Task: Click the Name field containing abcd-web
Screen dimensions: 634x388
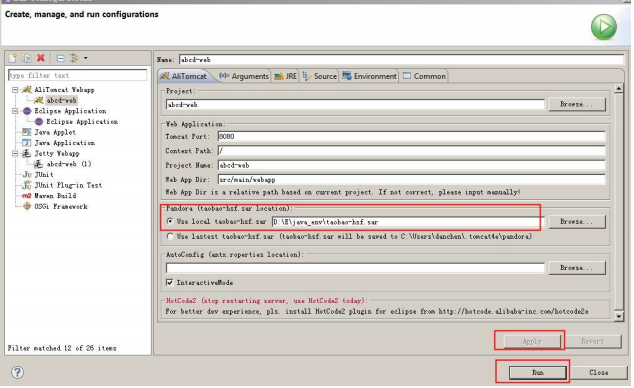Action: click(401, 60)
